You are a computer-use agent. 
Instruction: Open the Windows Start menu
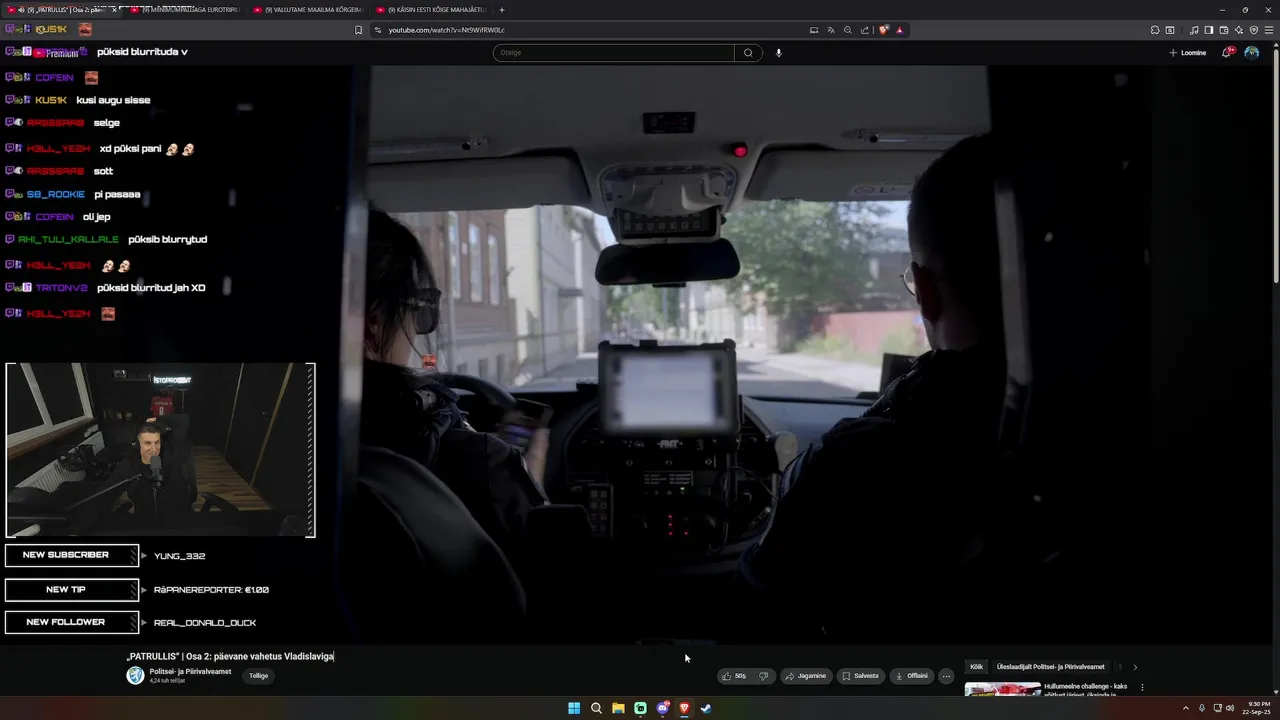[574, 708]
